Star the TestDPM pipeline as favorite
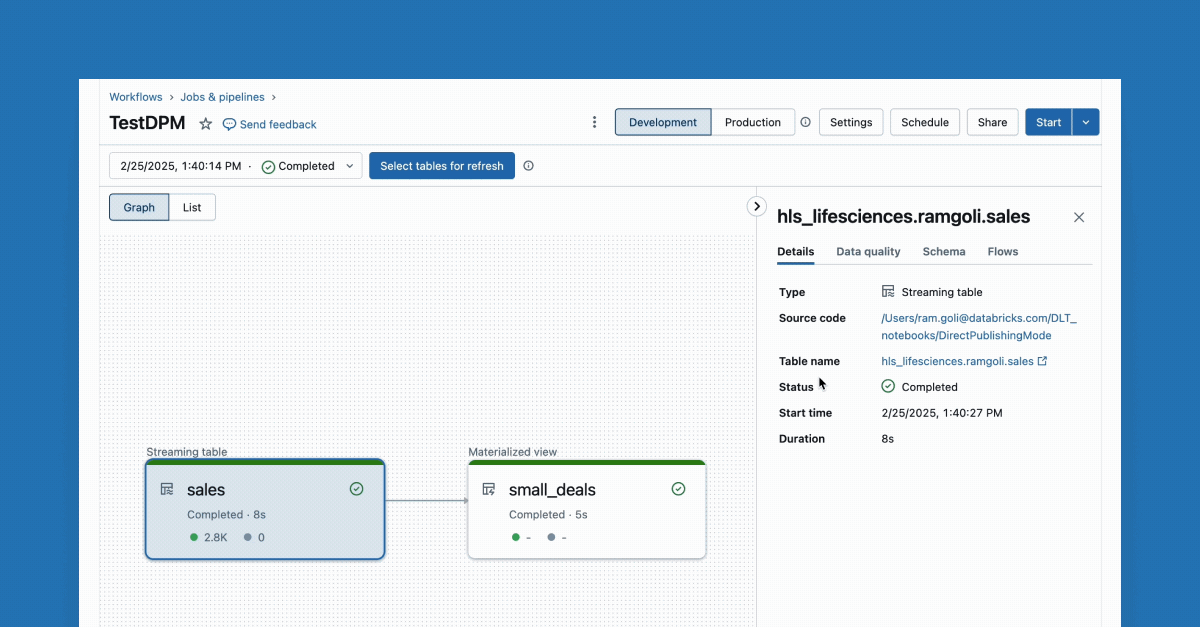Viewport: 1200px width, 627px height. tap(206, 124)
